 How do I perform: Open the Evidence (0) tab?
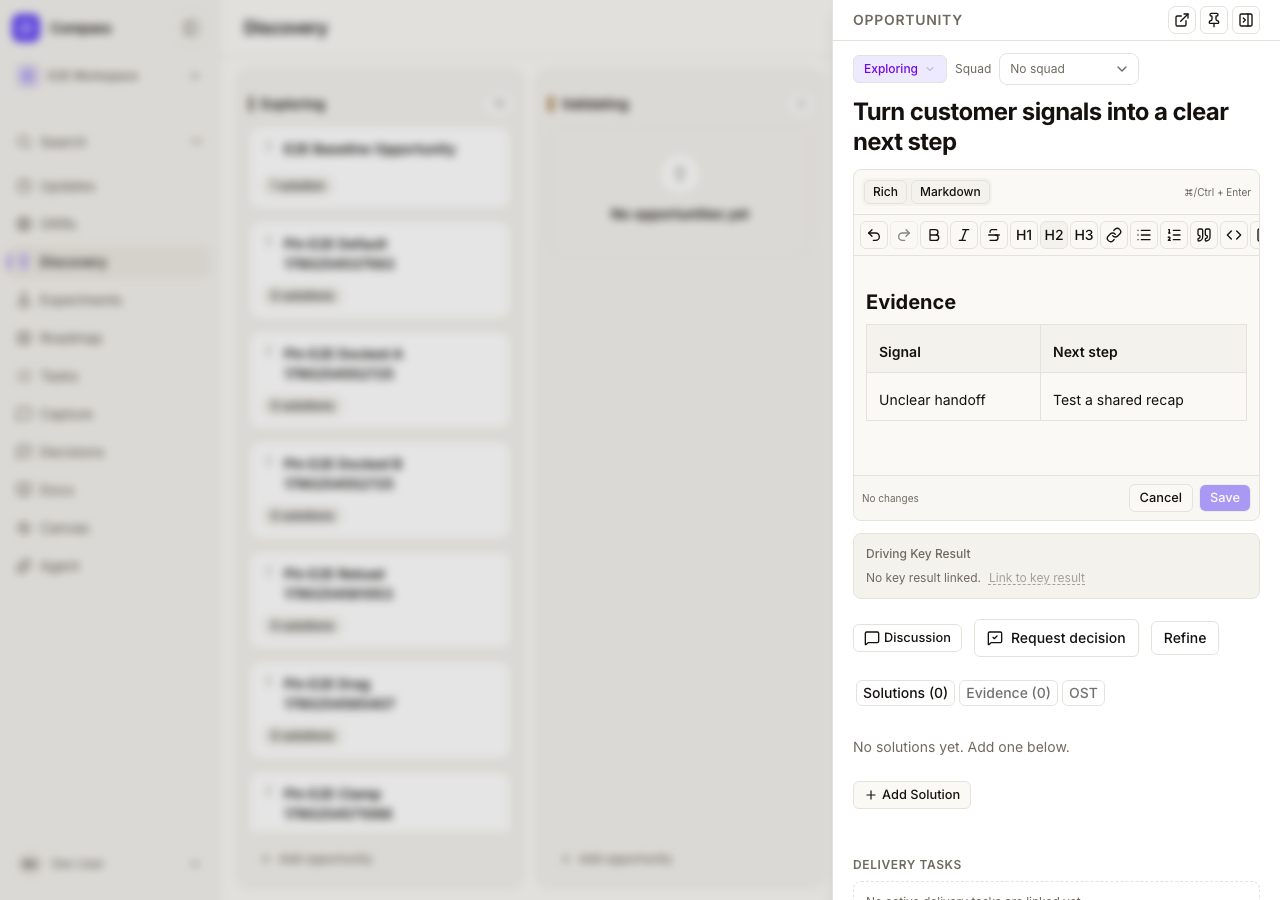tap(1008, 693)
